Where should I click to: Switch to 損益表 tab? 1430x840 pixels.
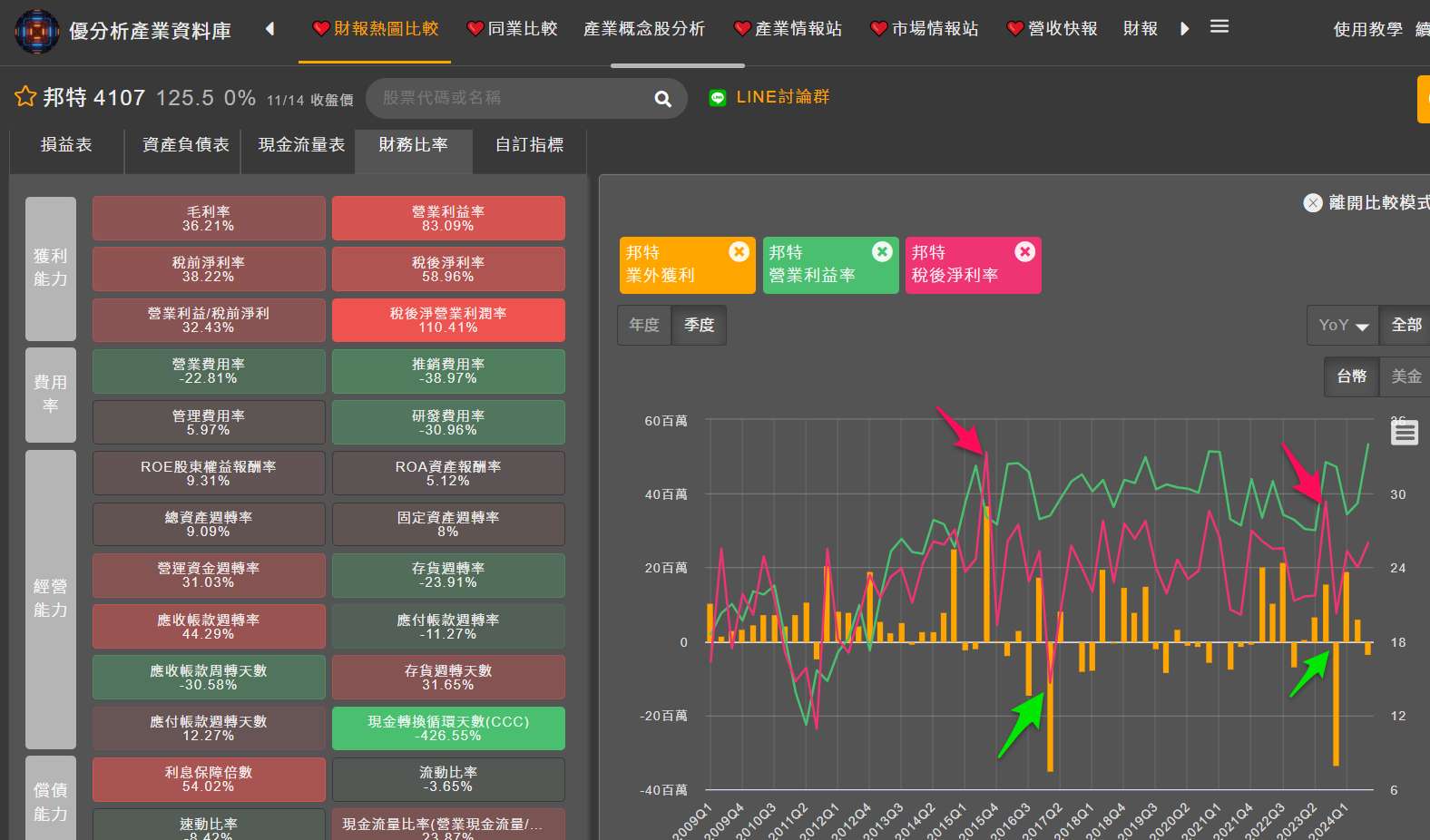(x=66, y=145)
